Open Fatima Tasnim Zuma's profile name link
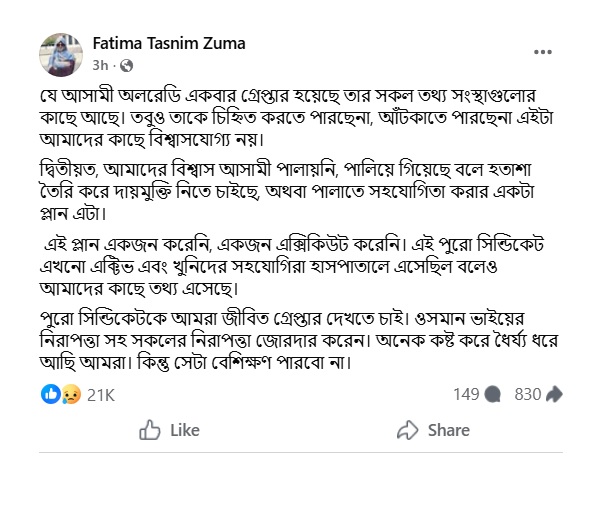The height and width of the screenshot is (505, 601). click(x=168, y=44)
